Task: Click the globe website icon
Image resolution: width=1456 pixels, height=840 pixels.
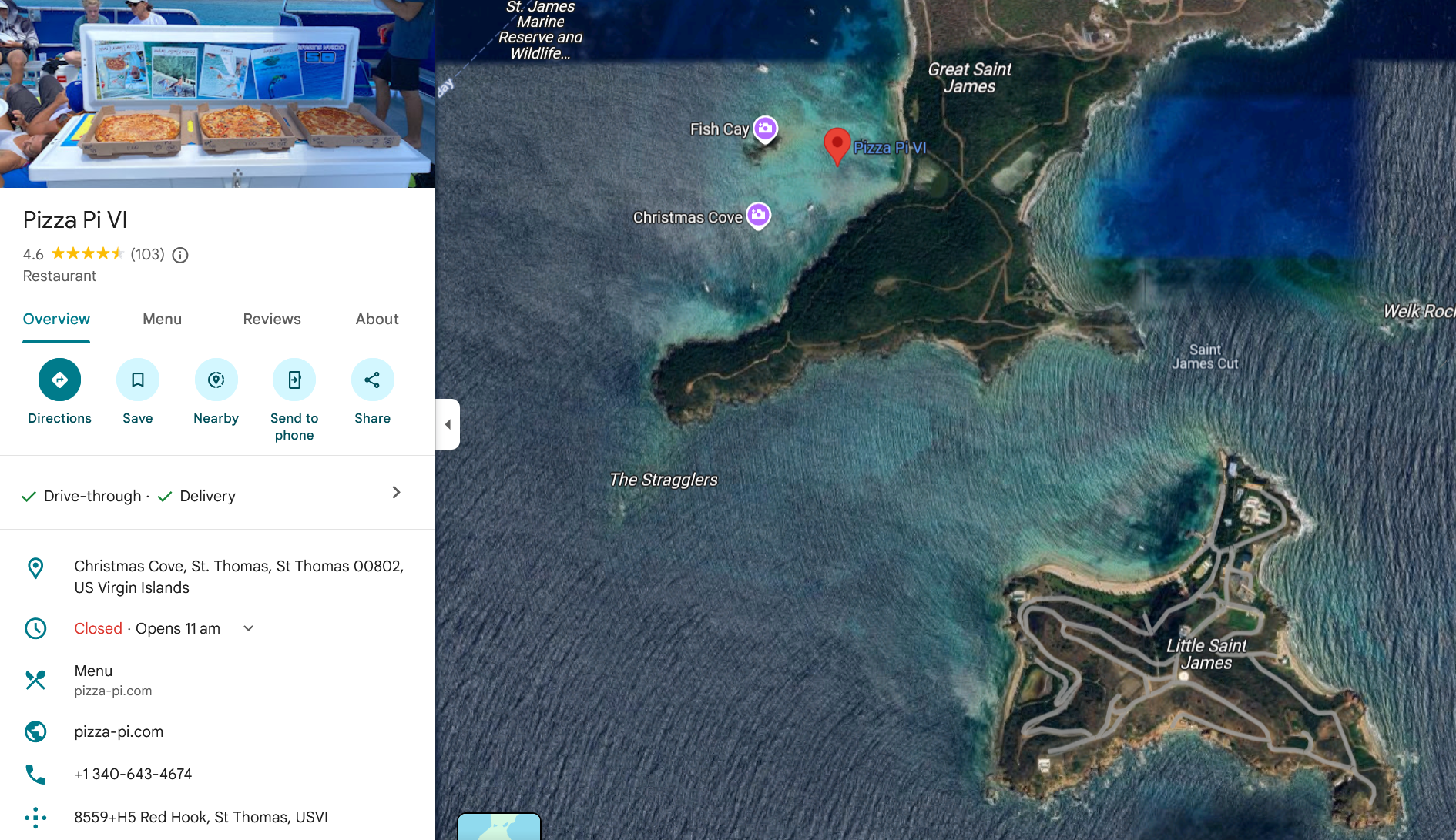Action: [35, 731]
